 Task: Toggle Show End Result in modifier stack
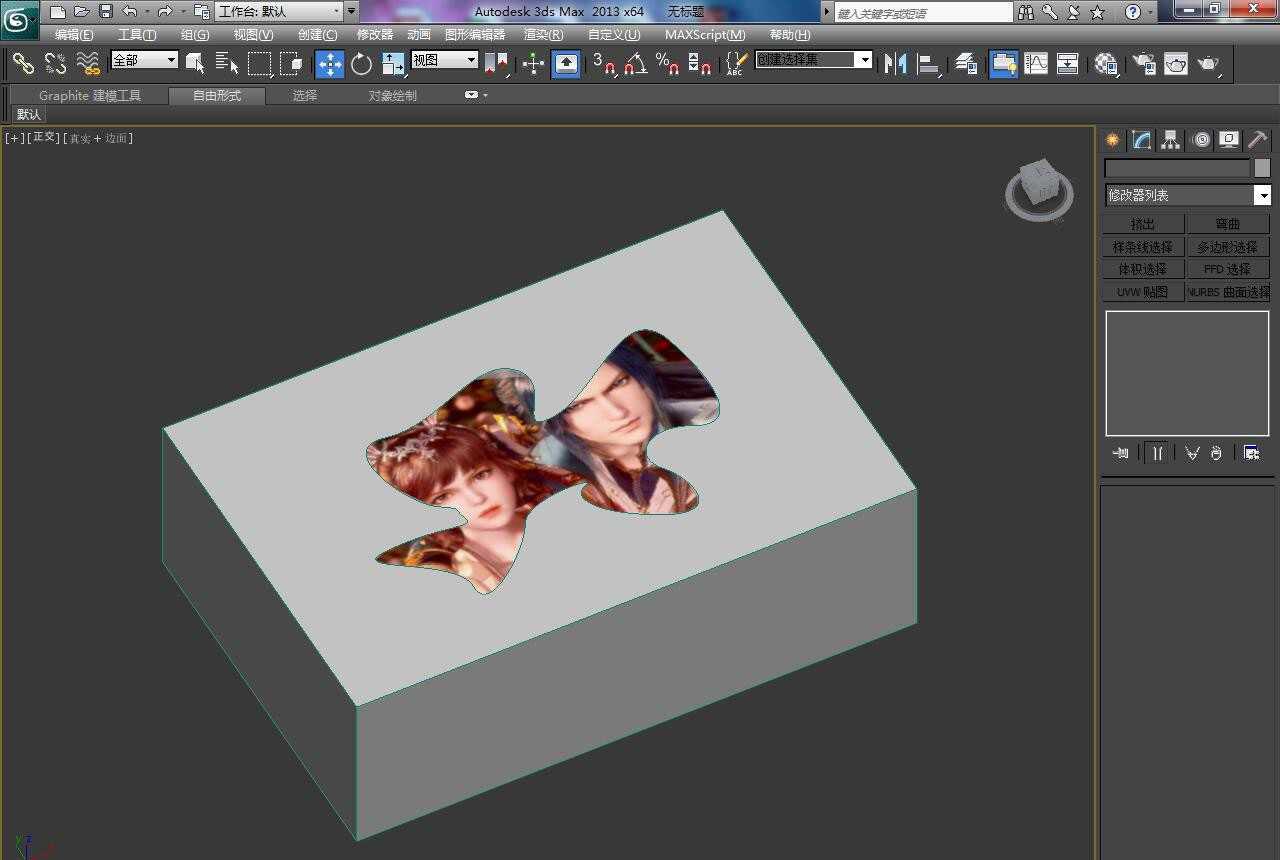pos(1157,453)
